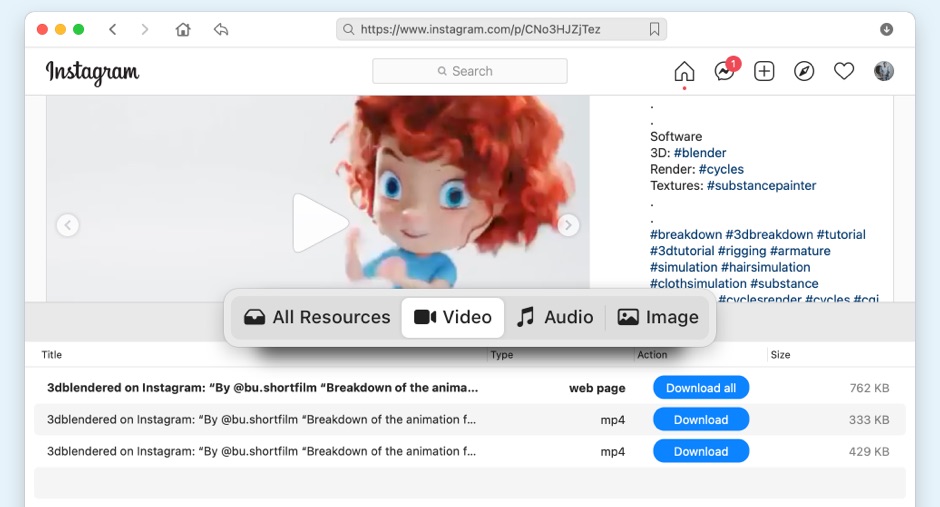This screenshot has width=940, height=507.
Task: Open downloads via the download arrow icon
Action: coord(886,29)
